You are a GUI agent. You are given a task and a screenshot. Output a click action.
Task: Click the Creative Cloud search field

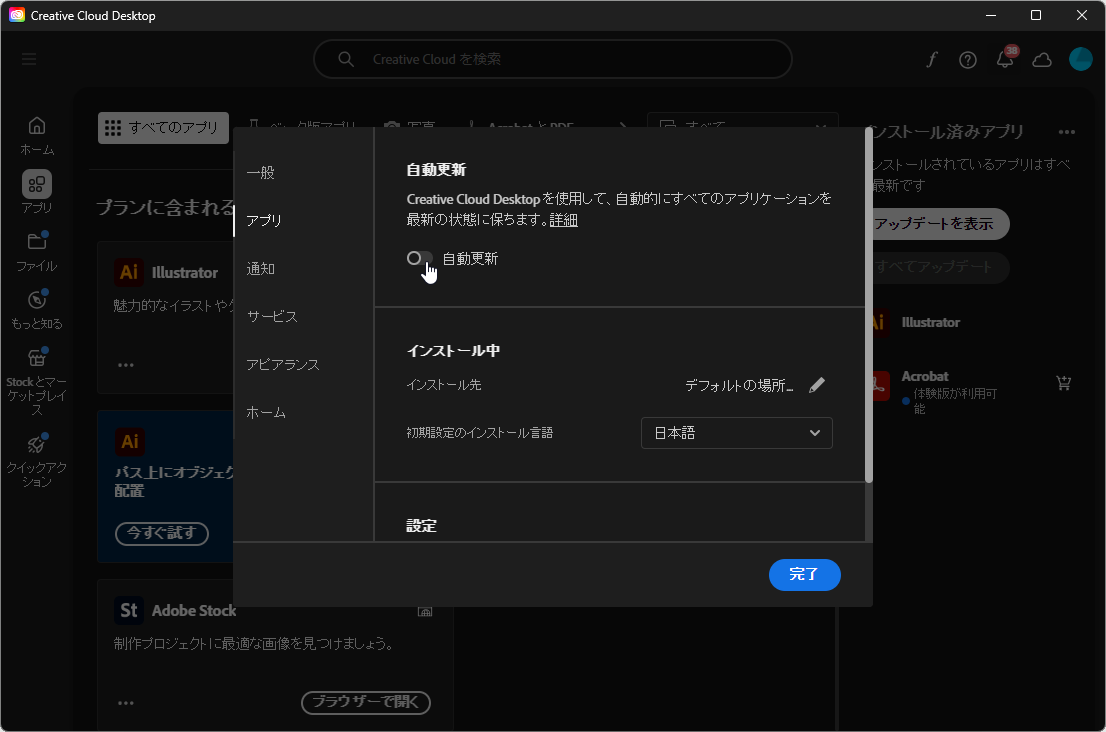pyautogui.click(x=553, y=59)
